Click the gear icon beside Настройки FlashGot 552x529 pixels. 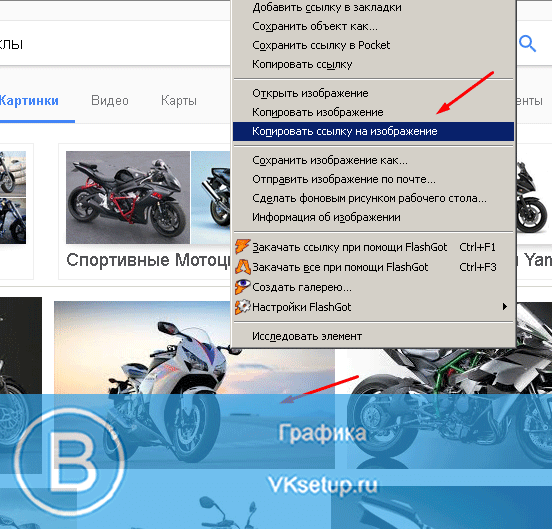tap(243, 307)
